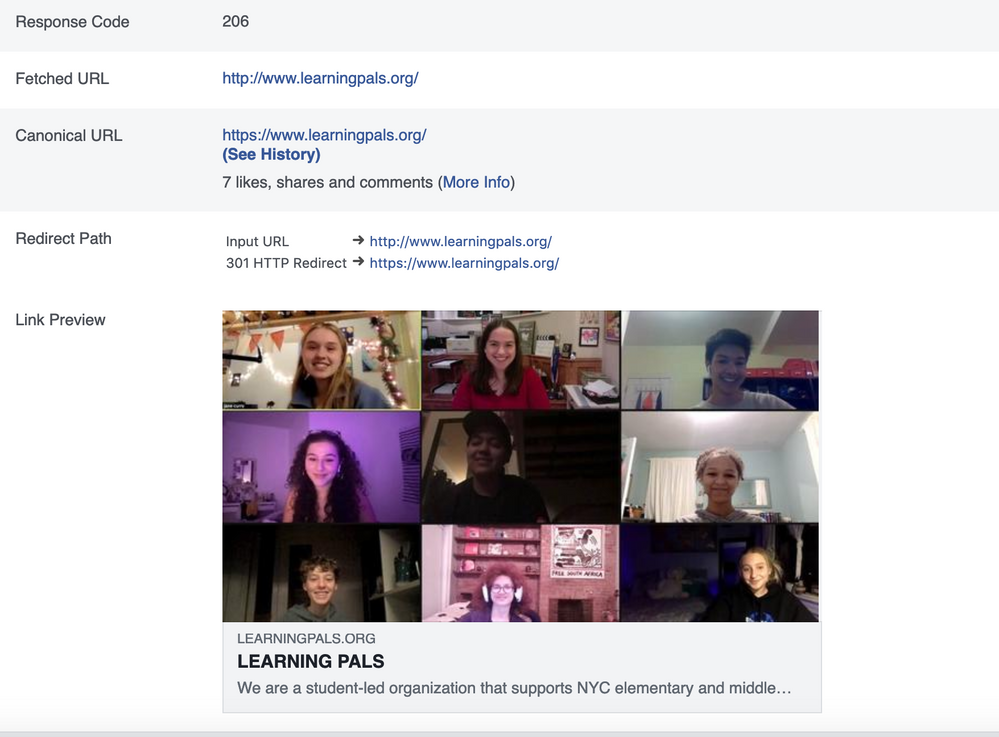This screenshot has width=999, height=737.
Task: Click the Link Preview row label
Action: point(60,320)
